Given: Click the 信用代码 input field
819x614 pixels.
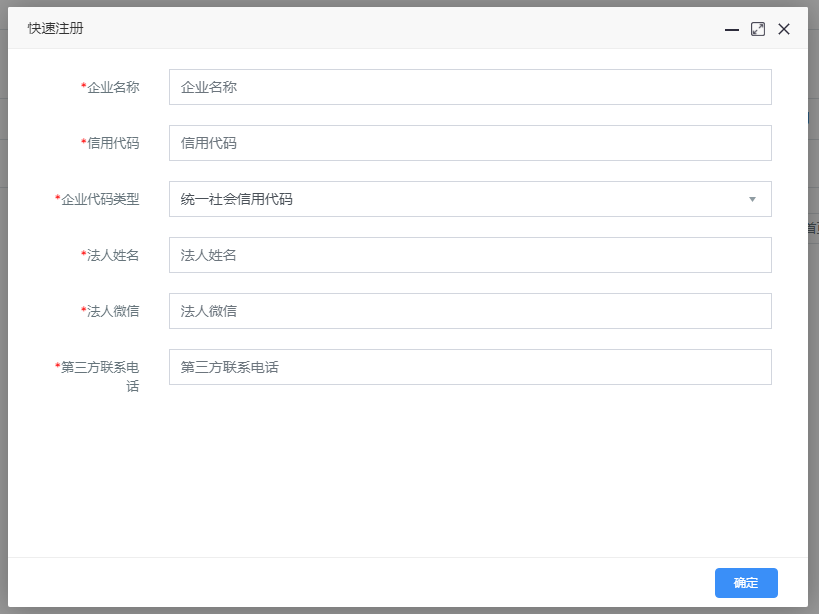Looking at the screenshot, I should point(470,143).
